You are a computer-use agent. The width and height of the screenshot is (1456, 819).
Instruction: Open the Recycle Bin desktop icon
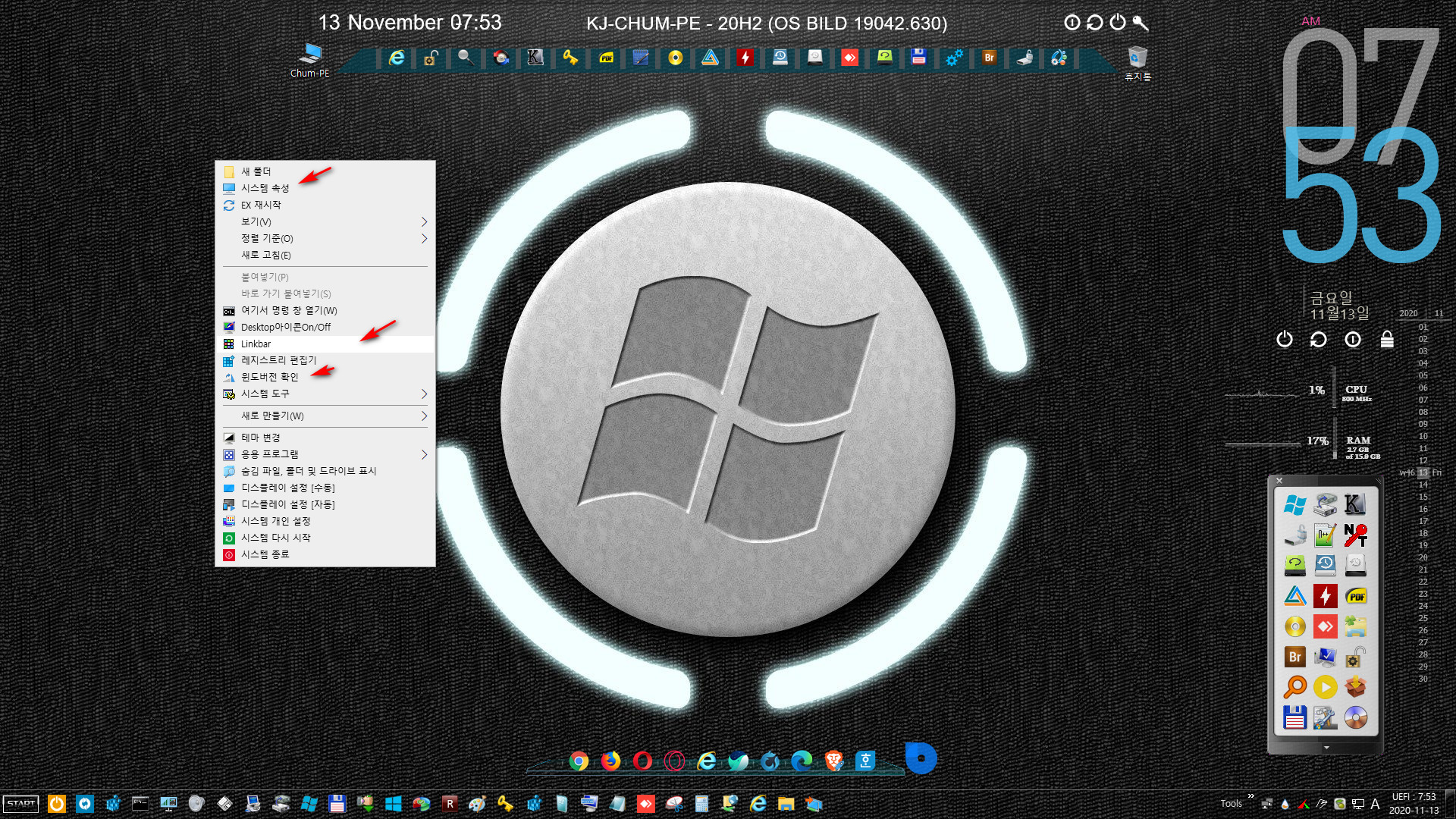pos(1137,64)
